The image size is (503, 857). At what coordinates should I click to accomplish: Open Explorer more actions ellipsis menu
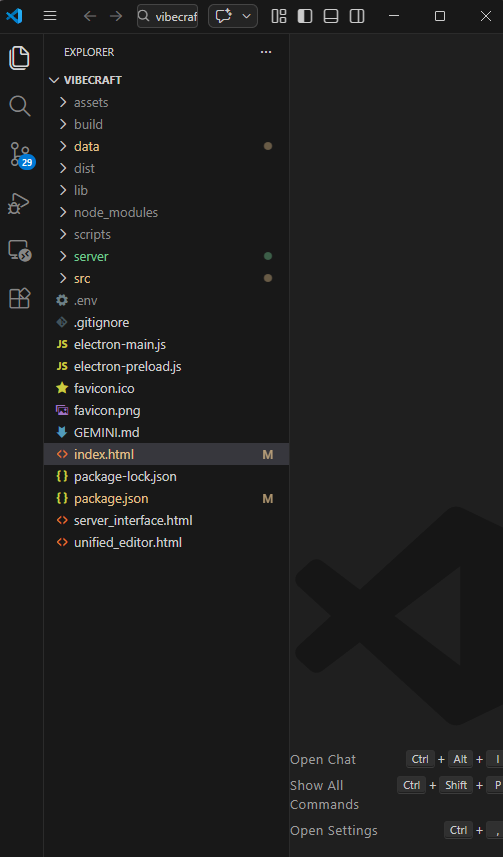coord(266,52)
